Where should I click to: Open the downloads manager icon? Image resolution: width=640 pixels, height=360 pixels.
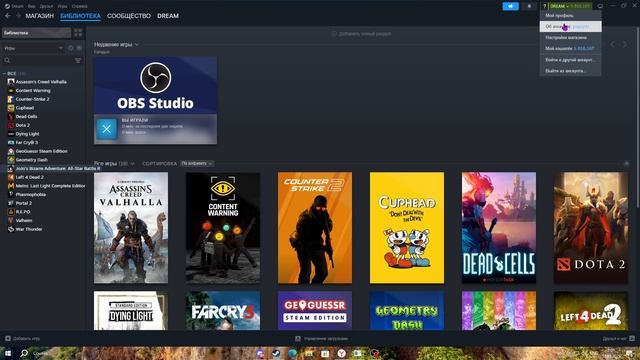tap(298, 338)
